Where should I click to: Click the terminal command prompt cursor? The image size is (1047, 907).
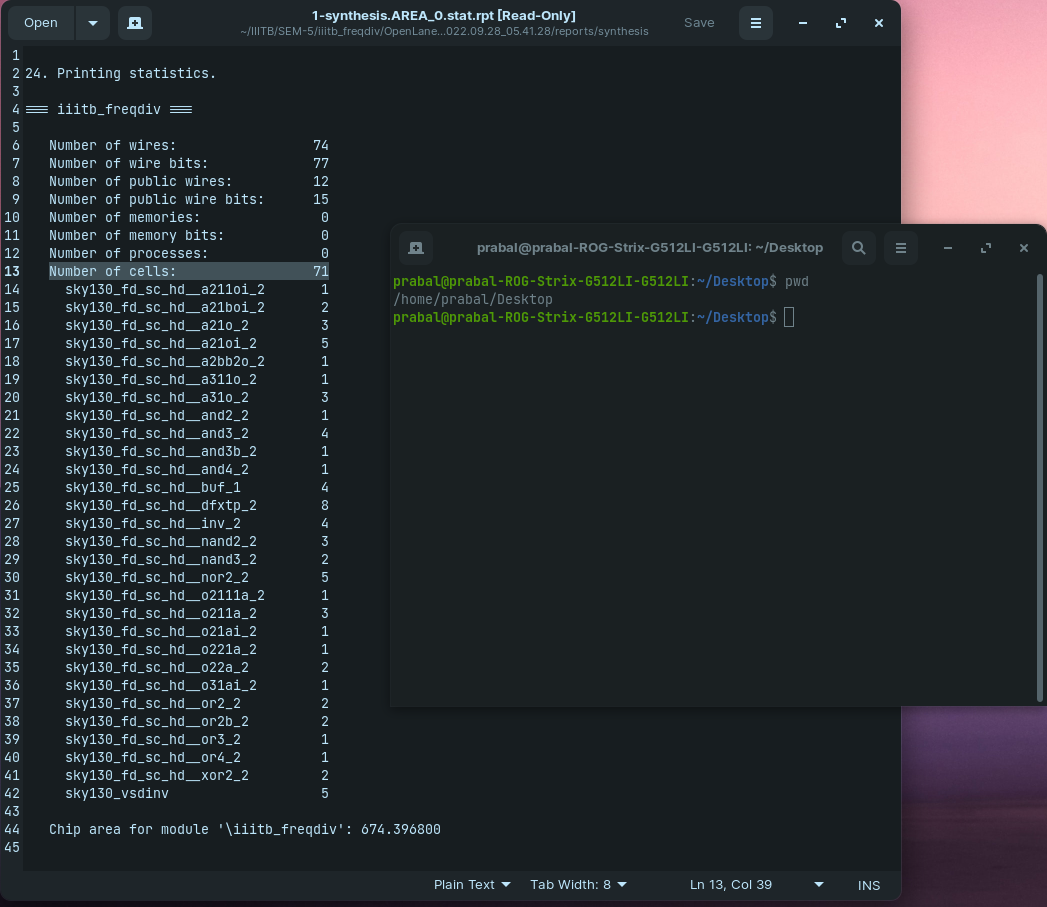789,317
